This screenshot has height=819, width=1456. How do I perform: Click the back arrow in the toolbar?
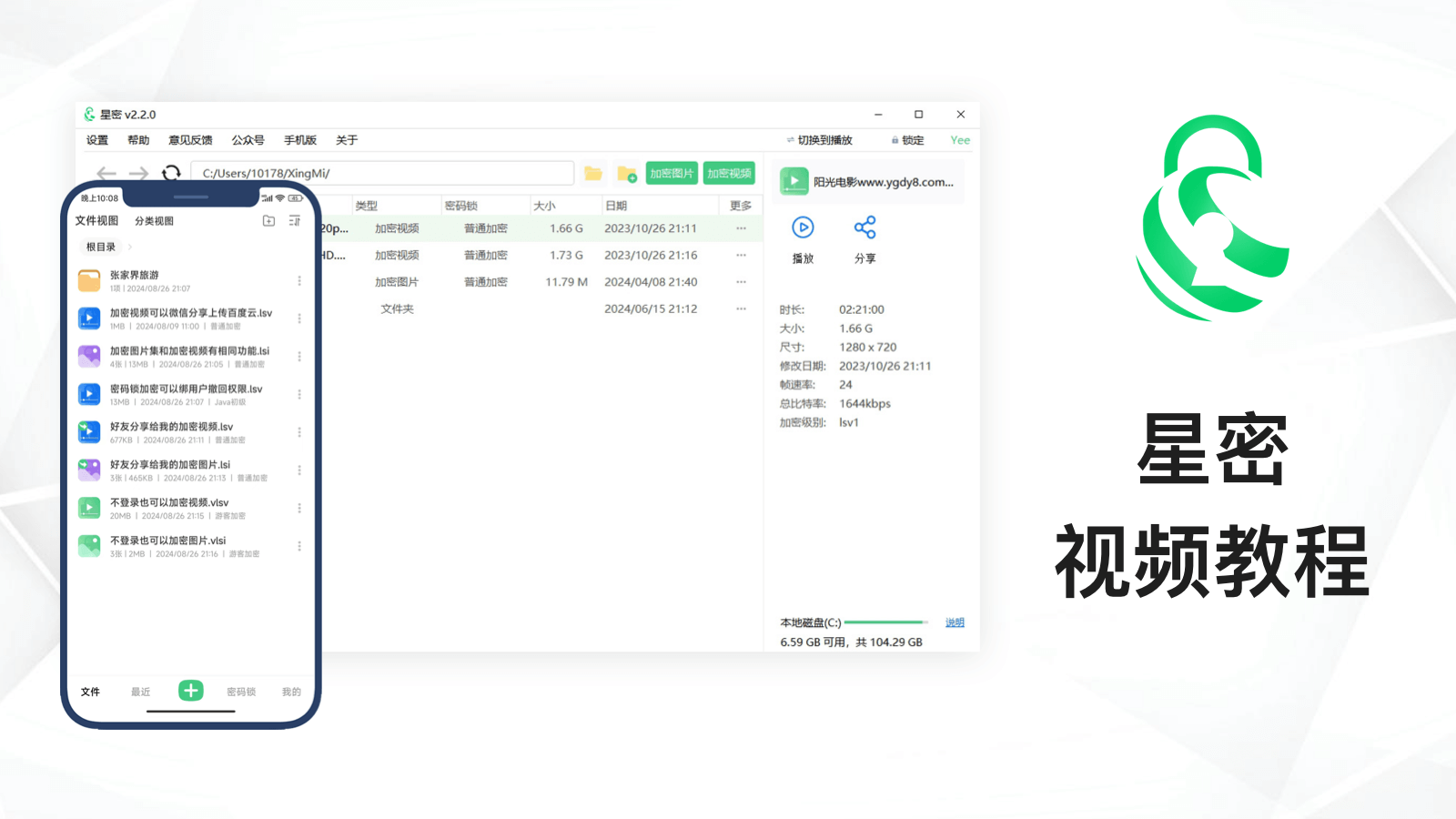(x=106, y=173)
